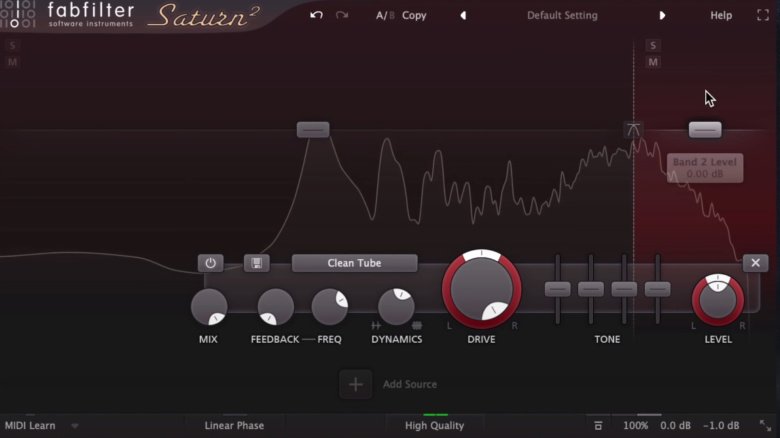Toggle High Quality mode
Viewport: 780px width, 438px height.
pos(434,426)
